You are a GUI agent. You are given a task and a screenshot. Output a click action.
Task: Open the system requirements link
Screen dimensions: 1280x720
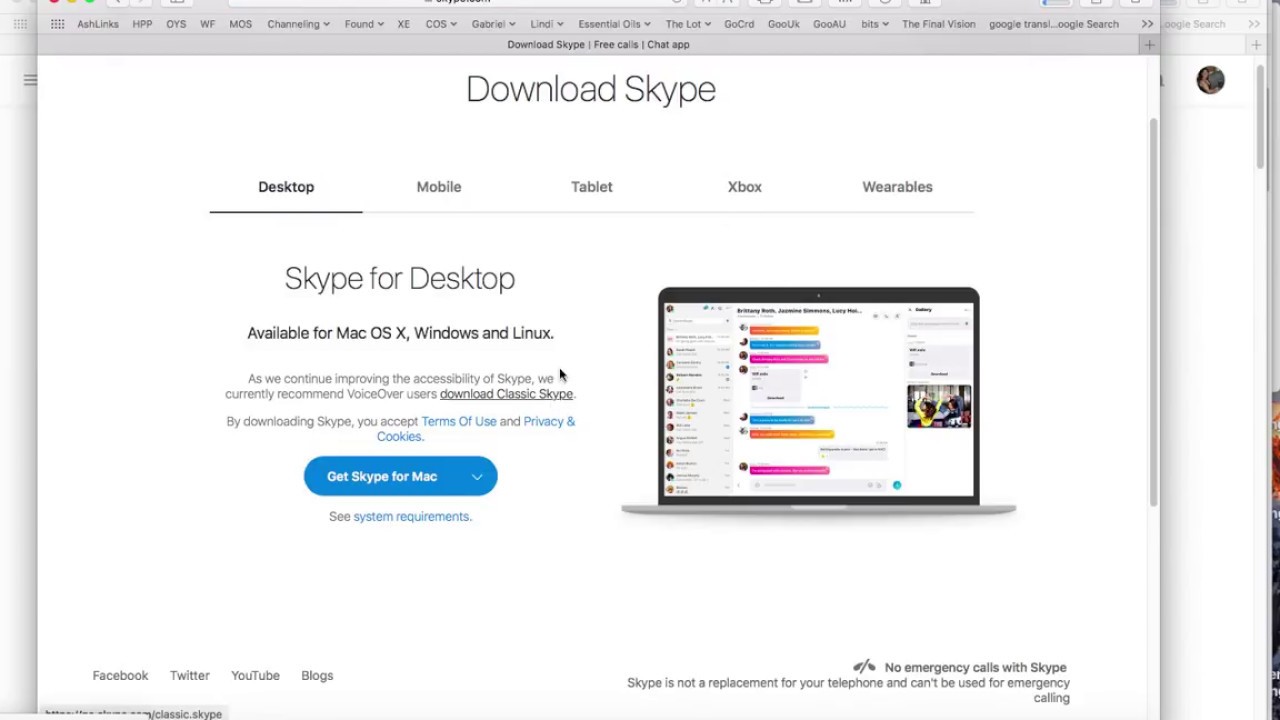pos(411,516)
